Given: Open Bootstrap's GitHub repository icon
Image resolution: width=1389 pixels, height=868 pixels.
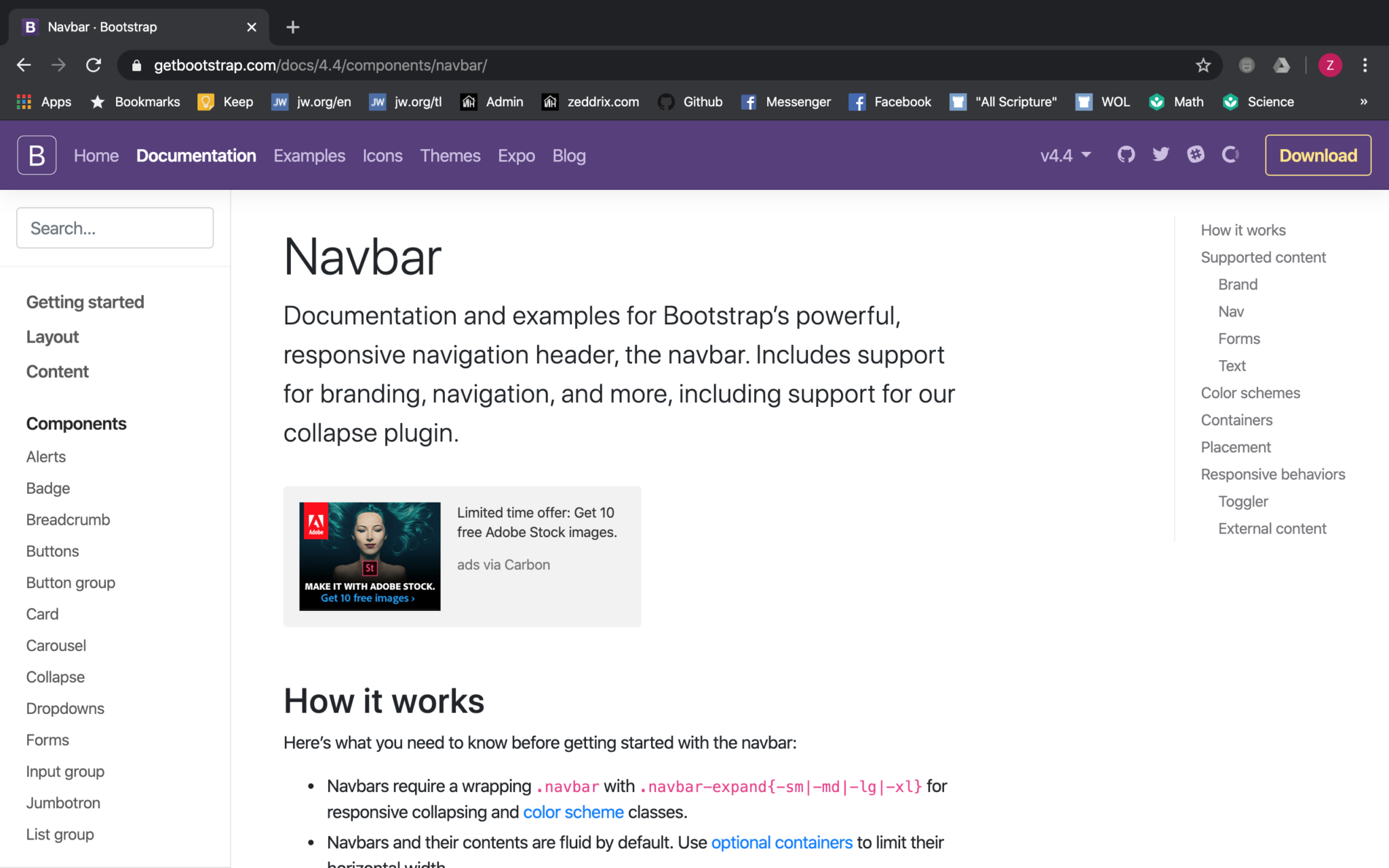Looking at the screenshot, I should pyautogui.click(x=1126, y=155).
